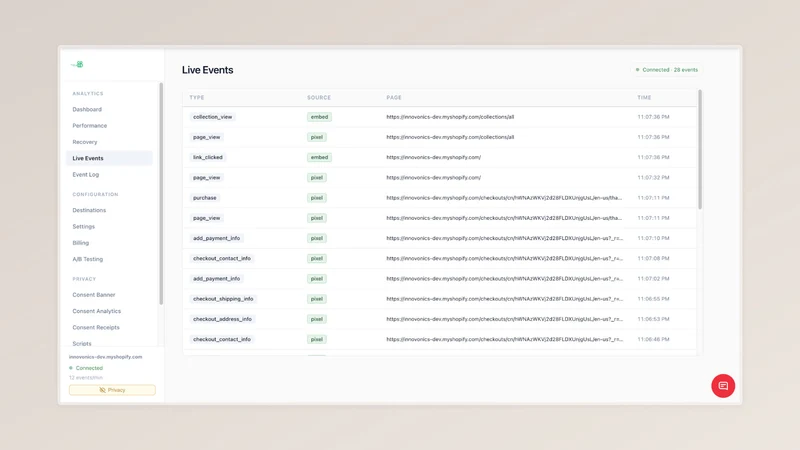Click the 11:07:32 PM timestamp
800x450 pixels.
653,178
